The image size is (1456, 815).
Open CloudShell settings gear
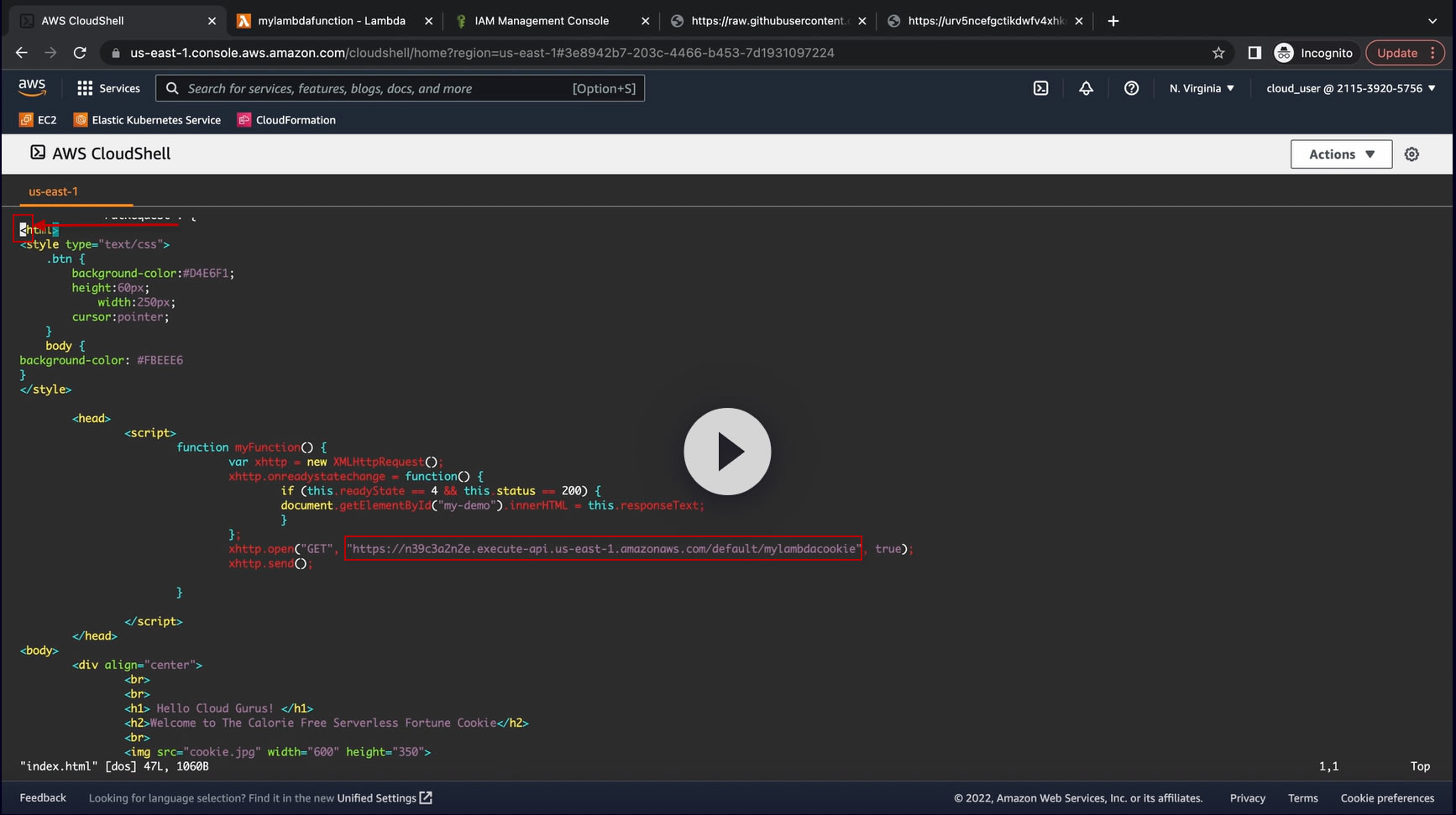pyautogui.click(x=1411, y=154)
